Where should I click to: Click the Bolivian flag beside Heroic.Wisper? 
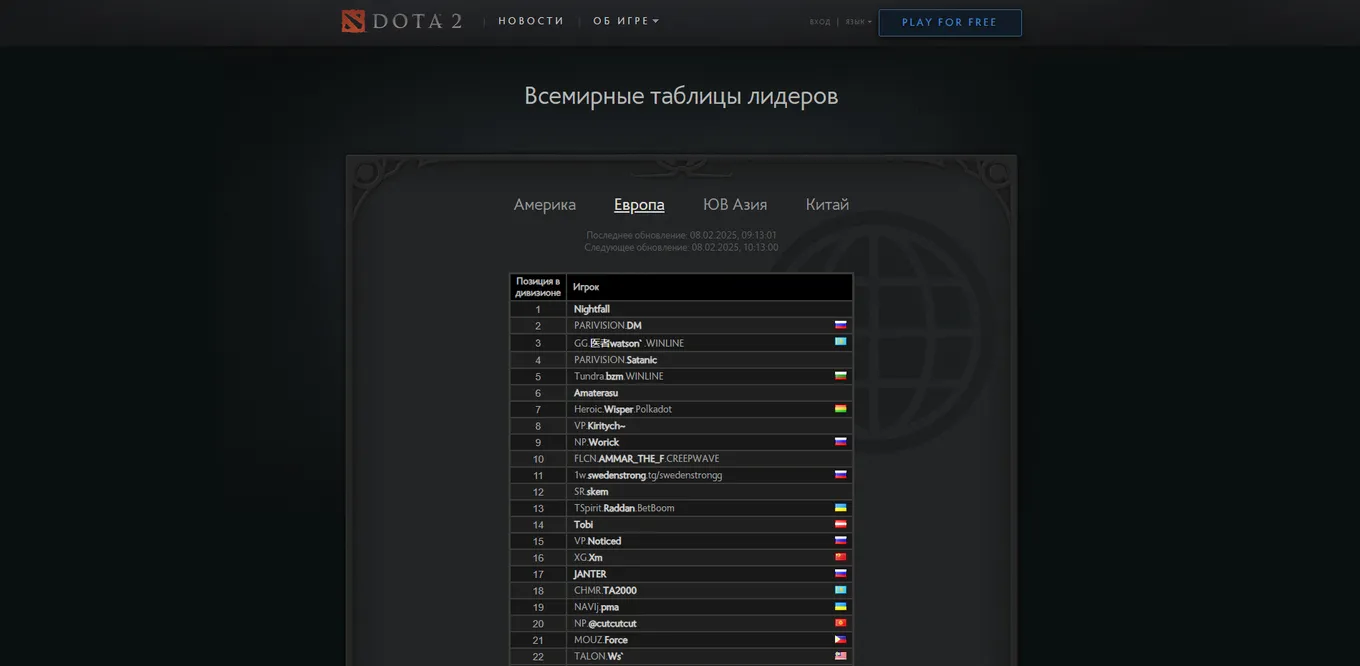click(841, 409)
